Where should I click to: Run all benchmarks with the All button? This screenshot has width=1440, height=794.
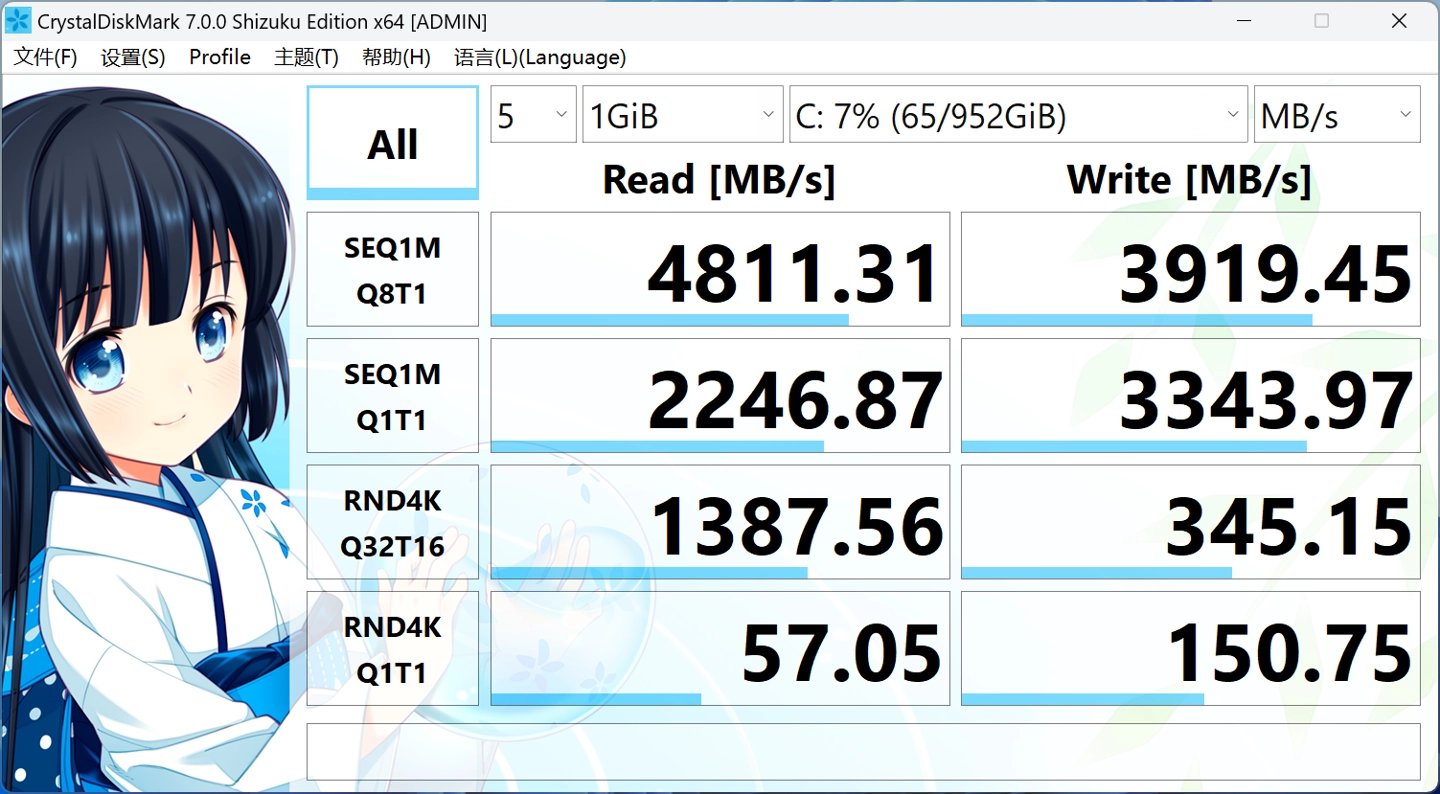coord(392,142)
